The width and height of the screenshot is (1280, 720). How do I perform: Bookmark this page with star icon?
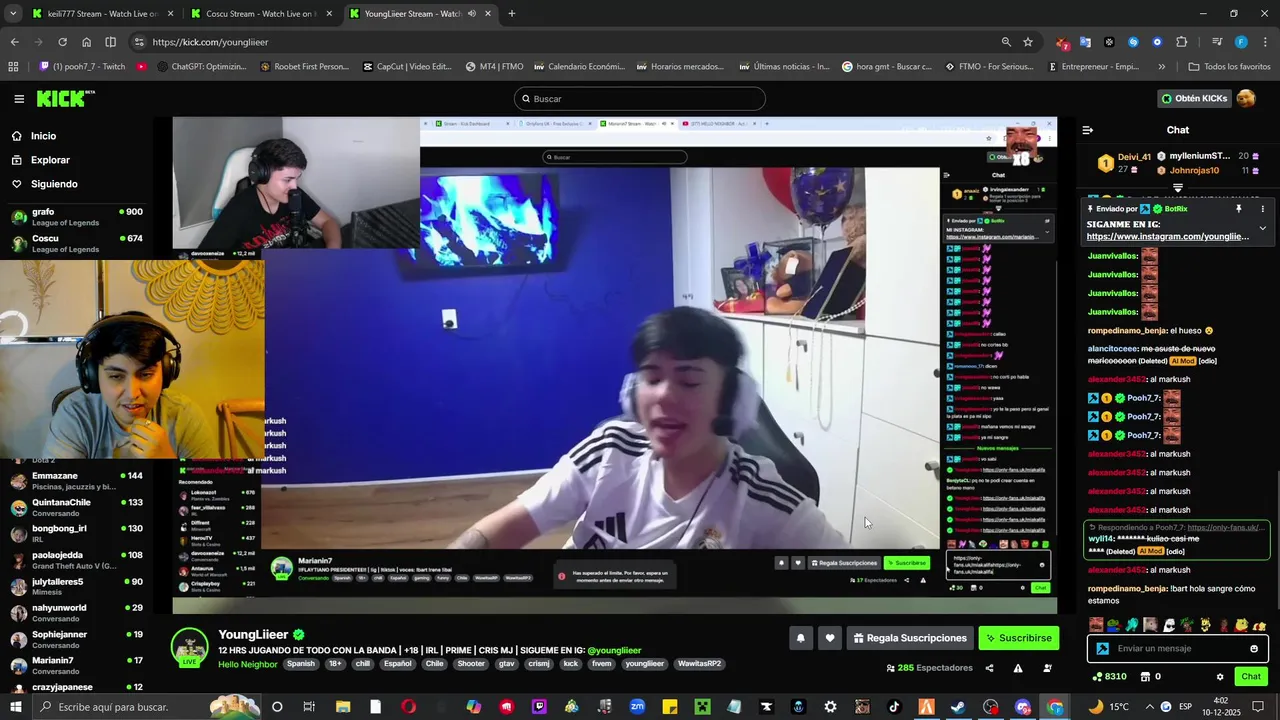point(1028,42)
